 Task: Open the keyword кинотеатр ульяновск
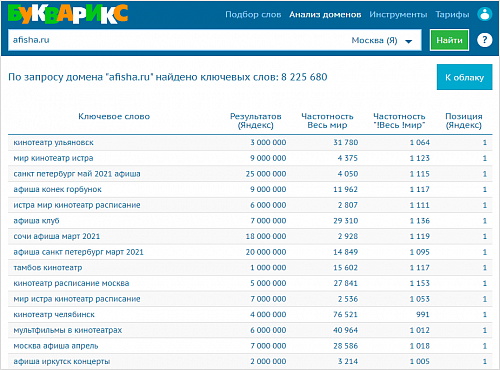pos(53,142)
